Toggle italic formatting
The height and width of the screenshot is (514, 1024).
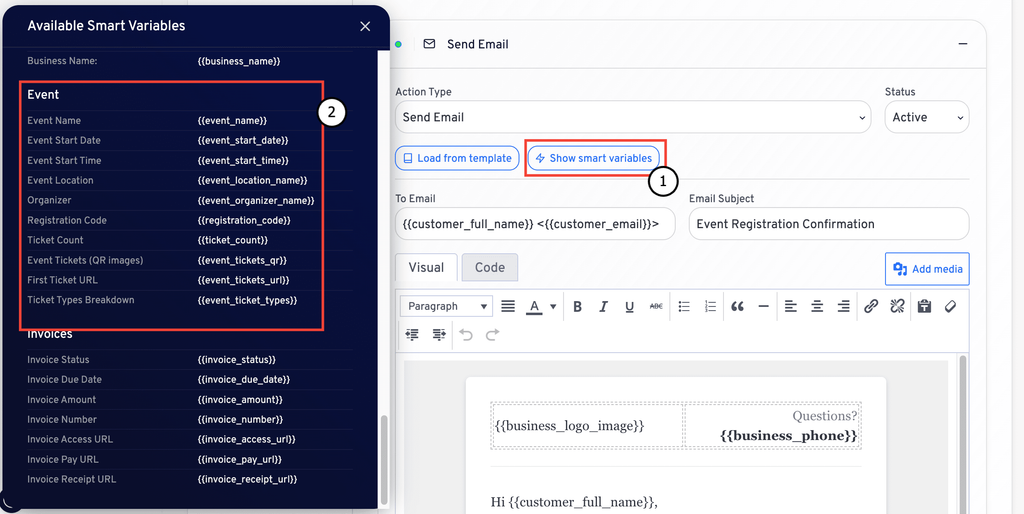[603, 306]
